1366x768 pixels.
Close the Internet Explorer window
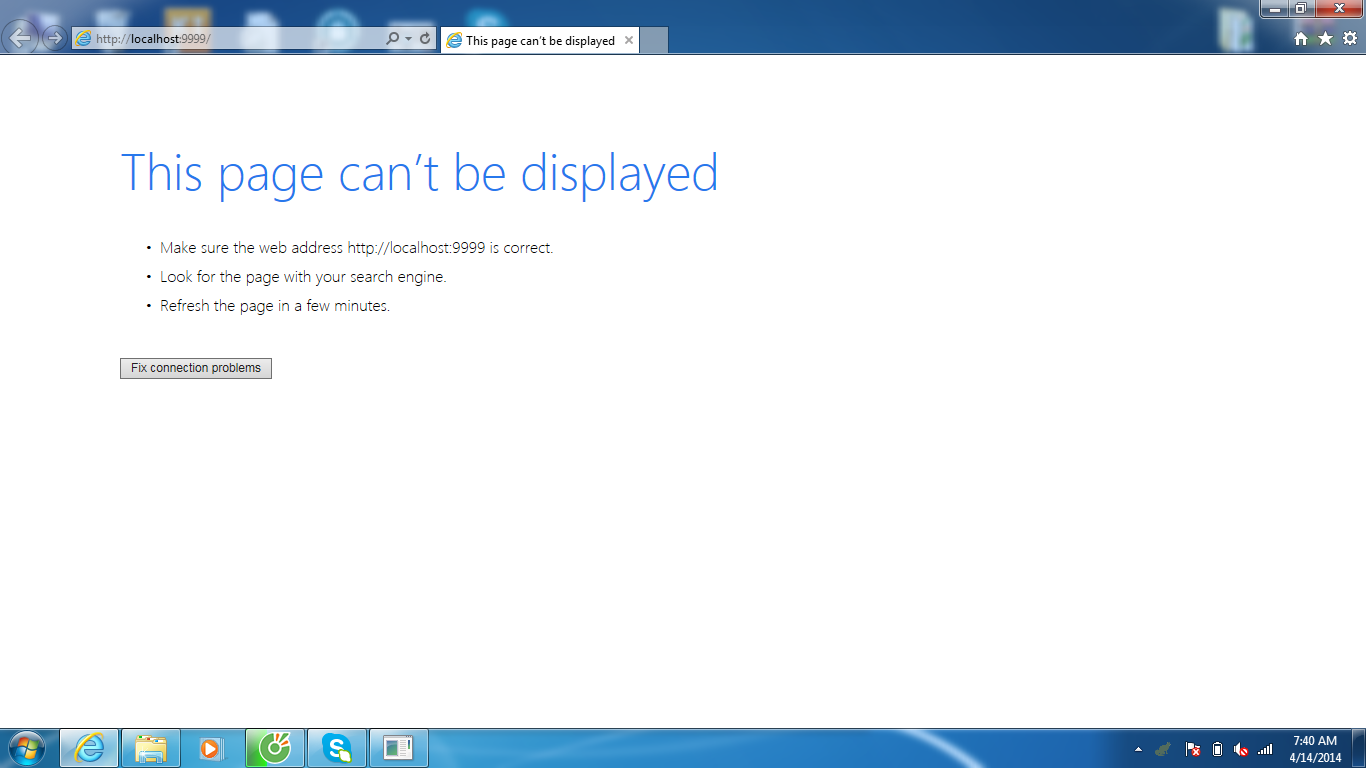1339,9
